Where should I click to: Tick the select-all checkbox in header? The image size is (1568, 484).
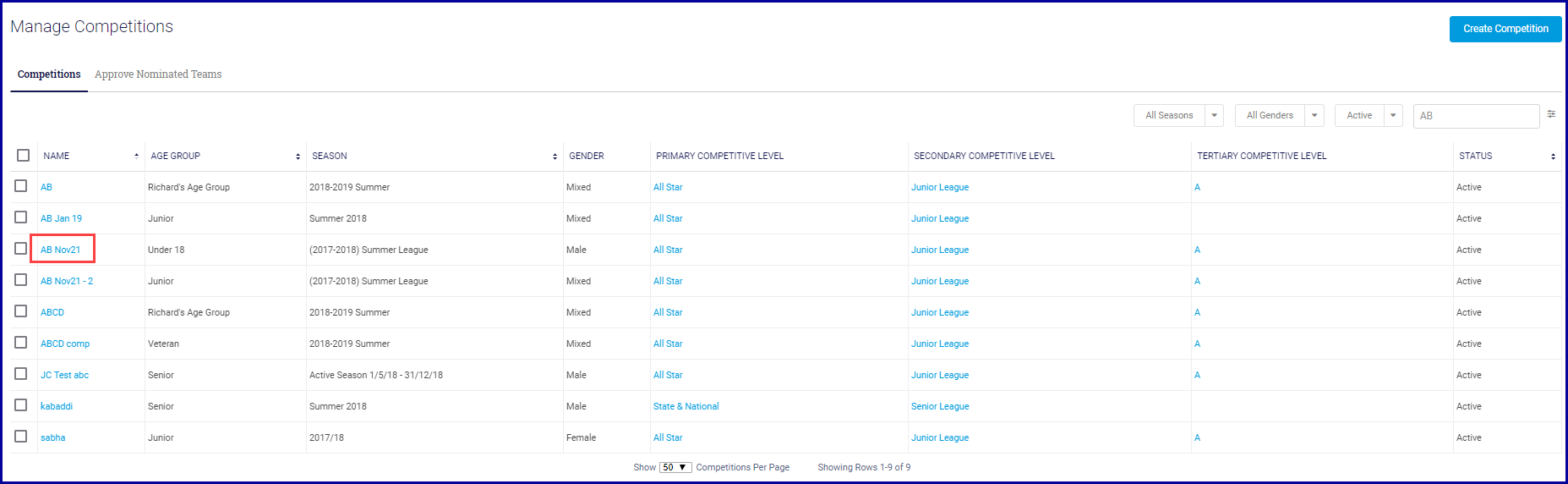coord(23,155)
